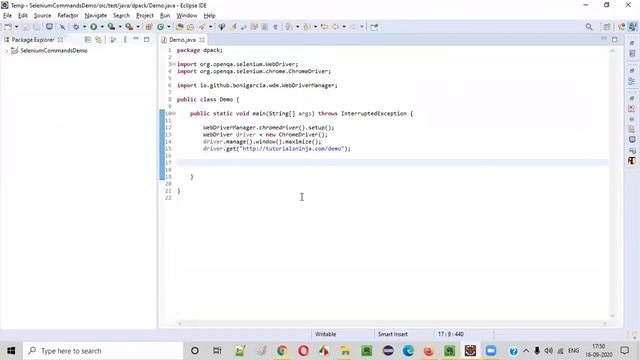640x360 pixels.
Task: Click Collapse All in Package Explorer
Action: pos(88,40)
